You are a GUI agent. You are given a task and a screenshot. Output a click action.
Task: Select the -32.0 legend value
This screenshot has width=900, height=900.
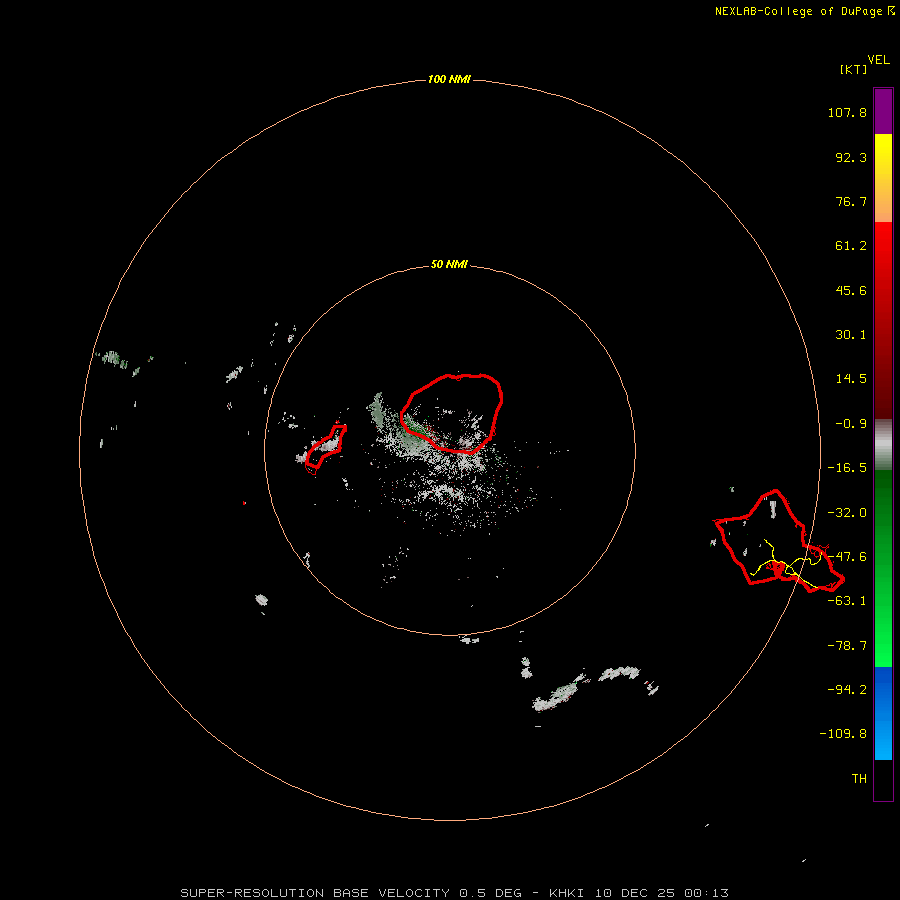click(847, 513)
